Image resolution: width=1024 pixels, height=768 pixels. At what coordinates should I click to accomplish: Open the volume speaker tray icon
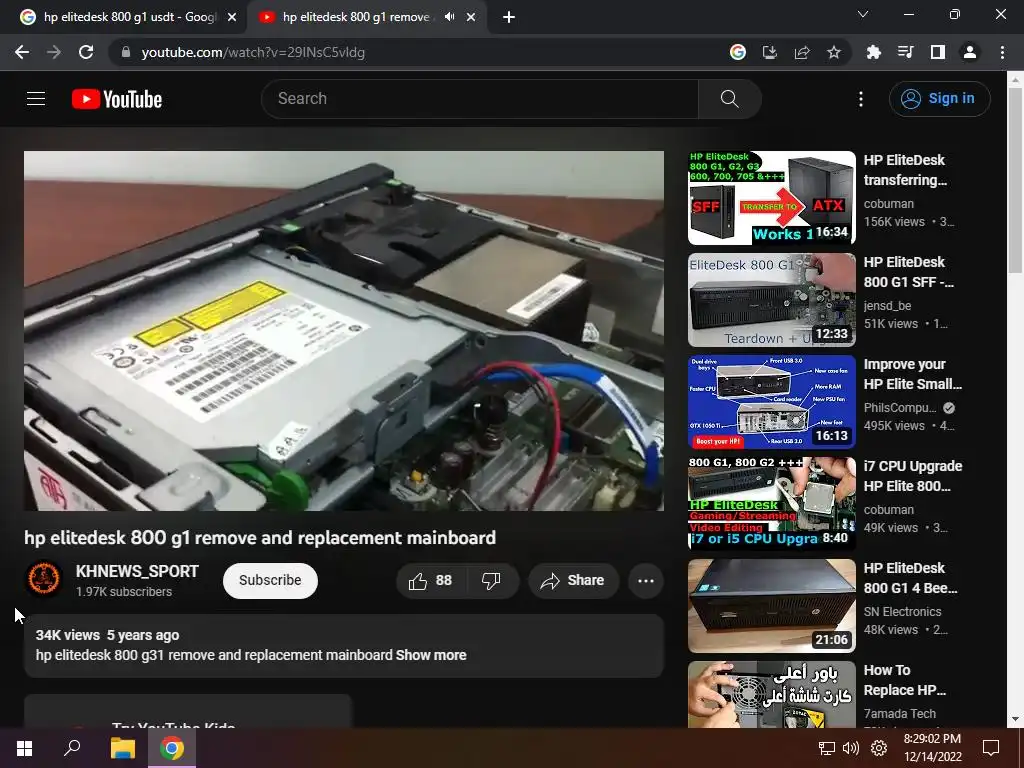[x=850, y=748]
